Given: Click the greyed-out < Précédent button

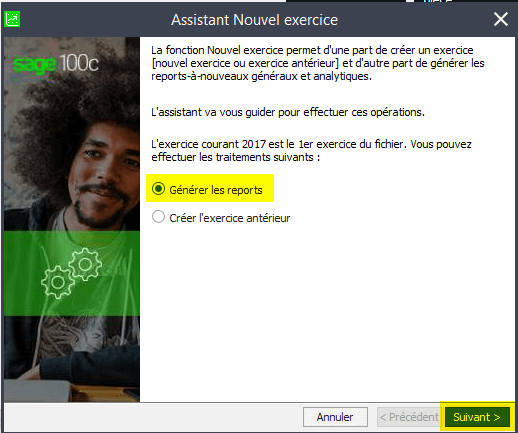Looking at the screenshot, I should (x=409, y=417).
